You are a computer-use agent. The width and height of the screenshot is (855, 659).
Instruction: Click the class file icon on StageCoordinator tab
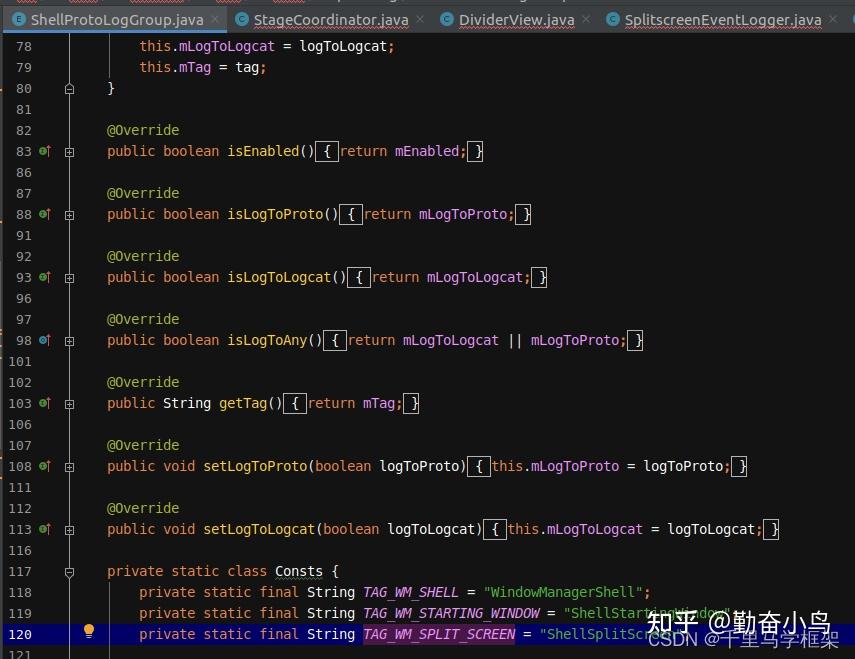click(x=242, y=20)
